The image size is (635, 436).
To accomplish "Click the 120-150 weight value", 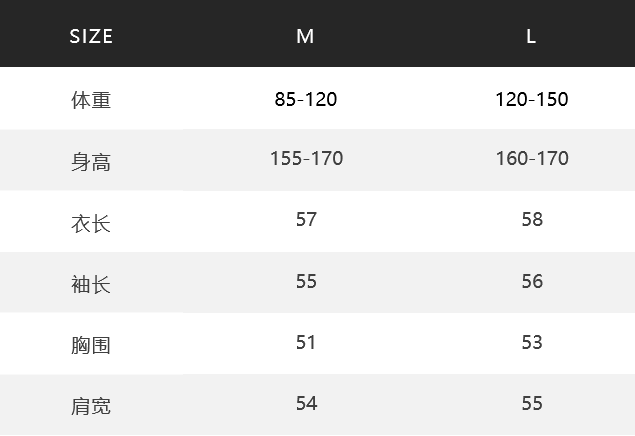I will [x=532, y=99].
